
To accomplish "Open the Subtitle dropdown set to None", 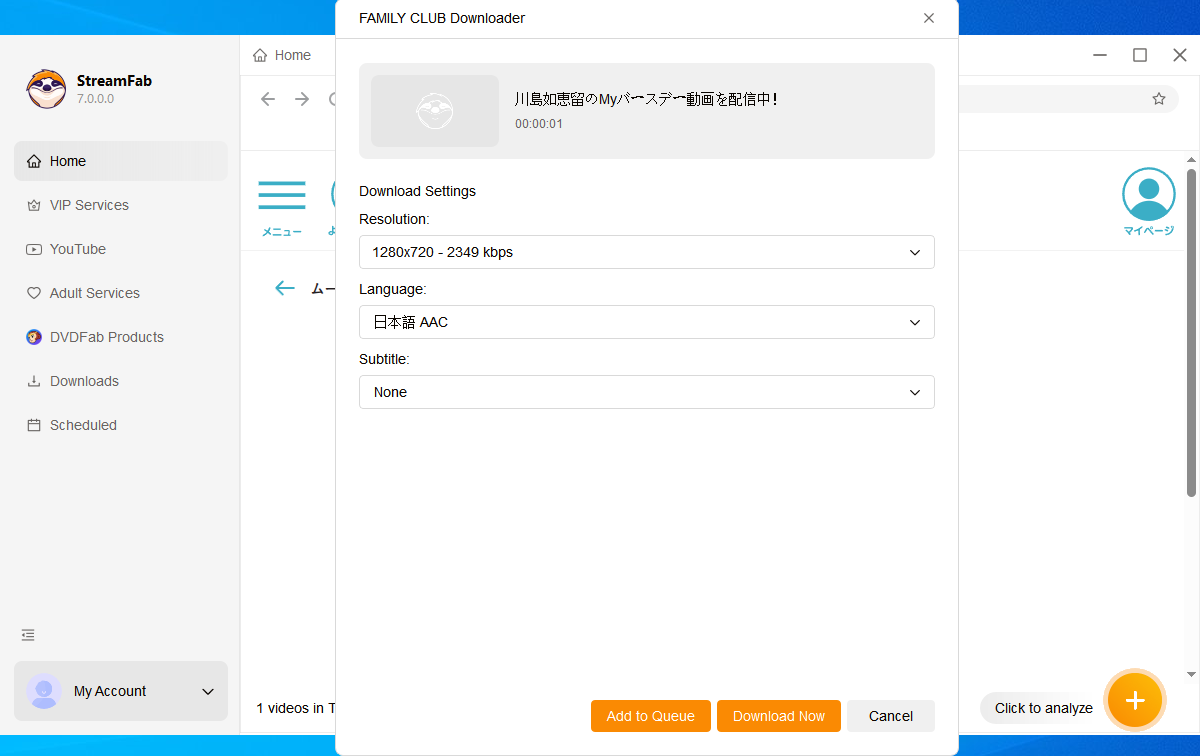I will pos(647,392).
